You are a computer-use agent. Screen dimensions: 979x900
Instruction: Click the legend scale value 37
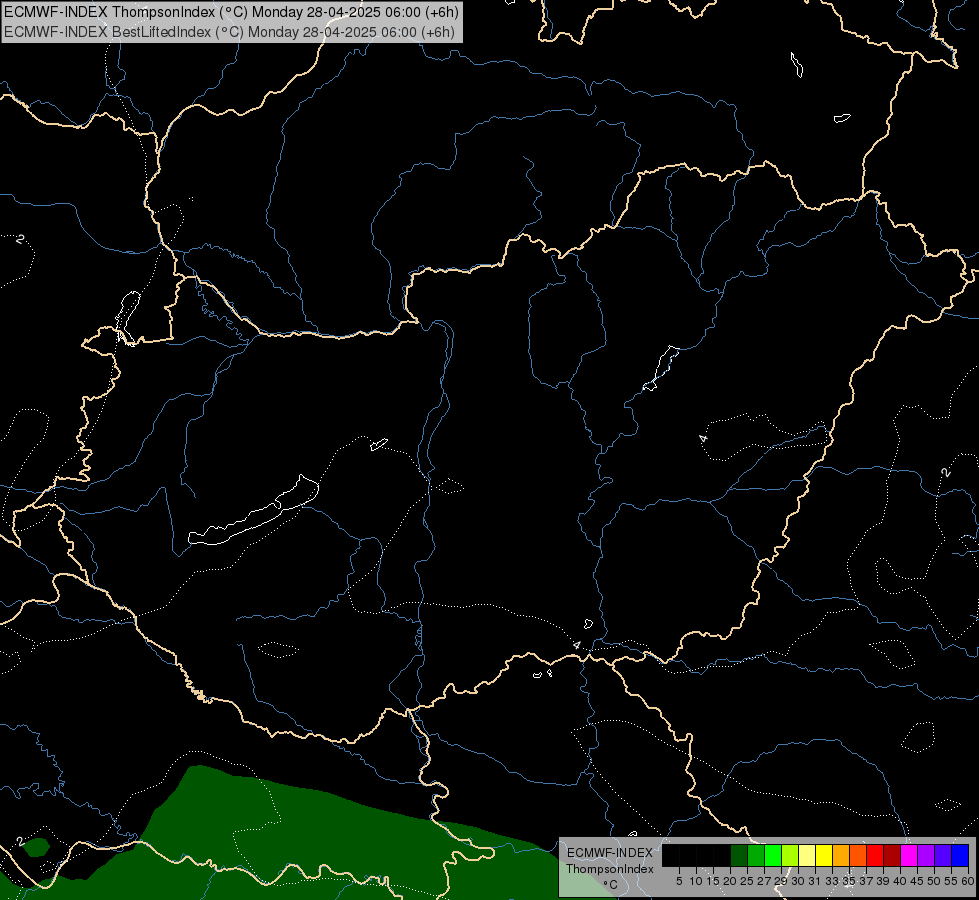[x=866, y=881]
